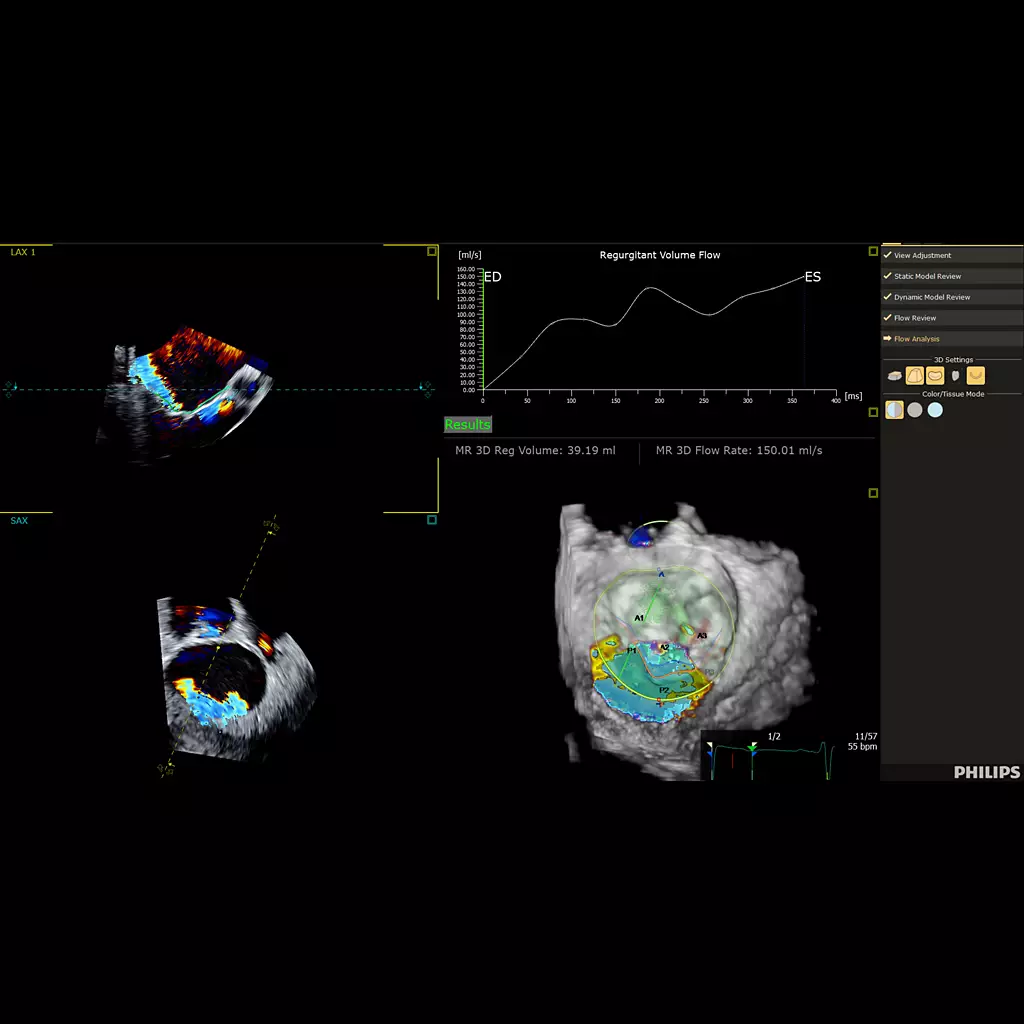Image resolution: width=1024 pixels, height=1024 pixels.
Task: Click the ES point on flow curve
Action: [x=805, y=276]
